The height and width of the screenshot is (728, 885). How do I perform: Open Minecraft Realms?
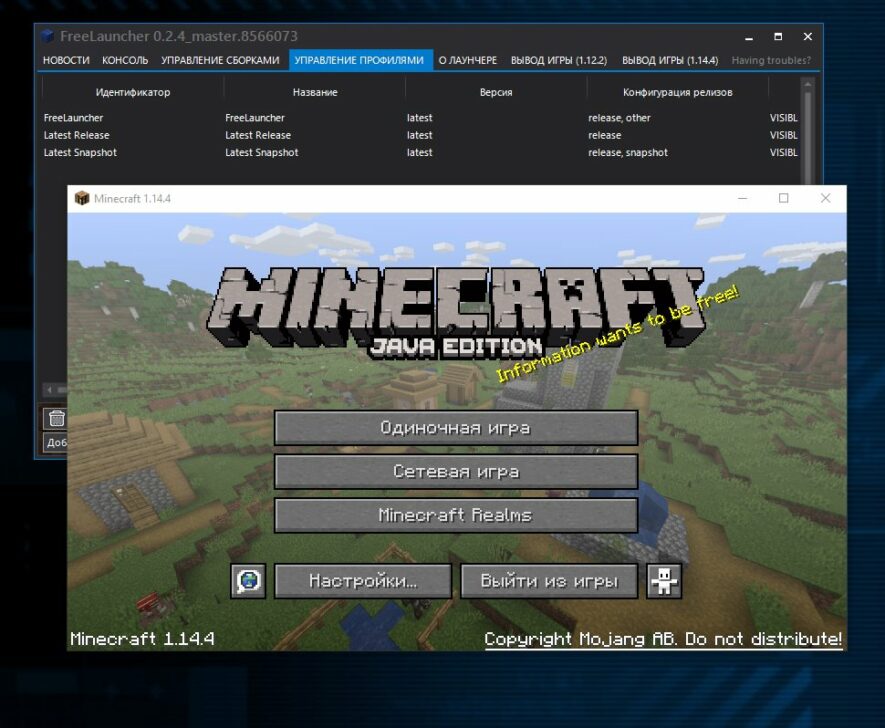click(455, 516)
